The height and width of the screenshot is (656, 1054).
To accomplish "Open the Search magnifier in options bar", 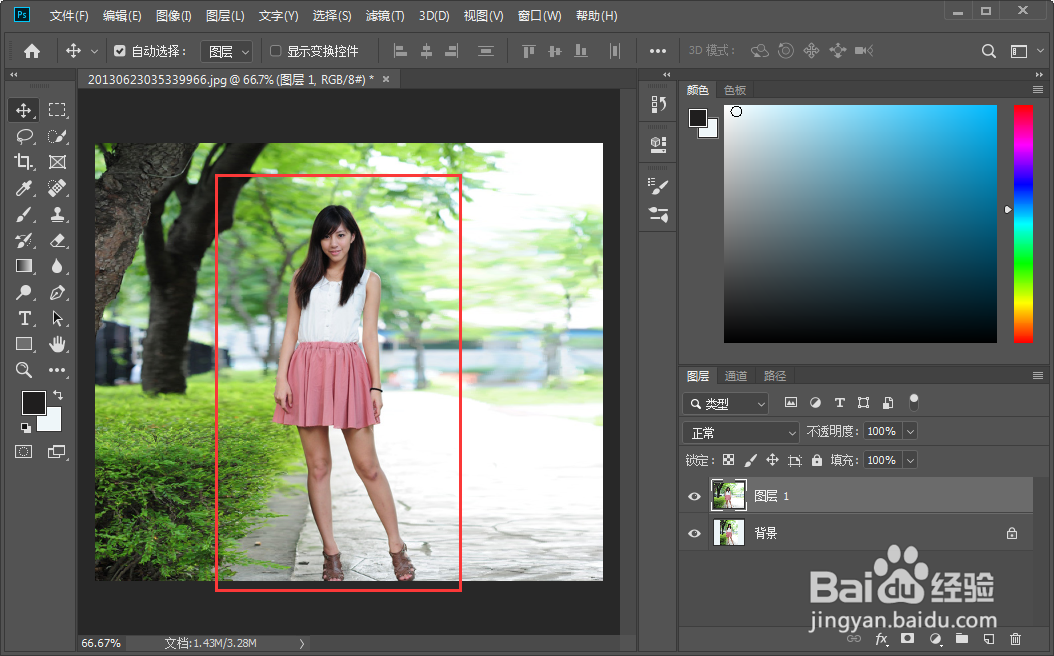I will (988, 51).
